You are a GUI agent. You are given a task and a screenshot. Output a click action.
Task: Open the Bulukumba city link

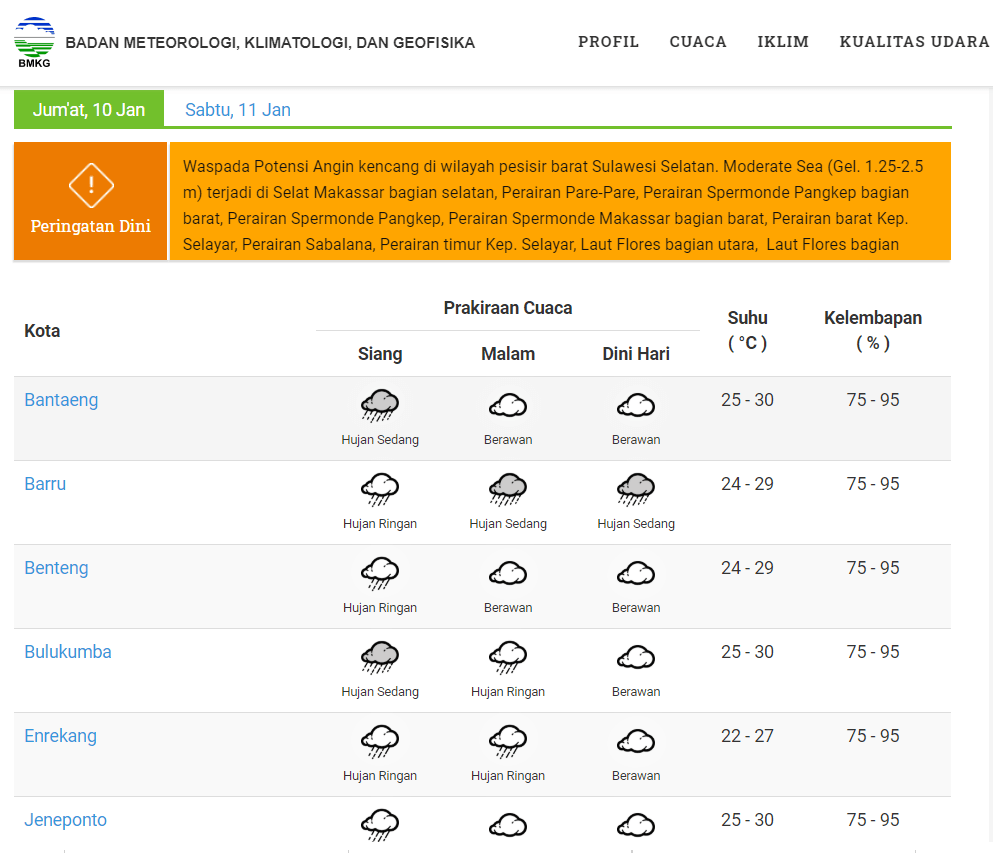[68, 652]
